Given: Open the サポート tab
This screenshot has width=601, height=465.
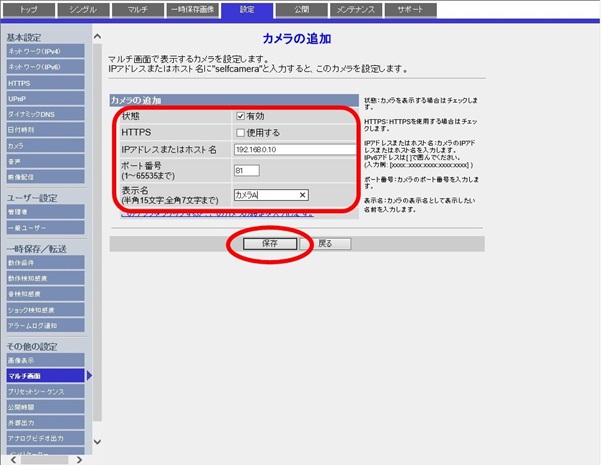Looking at the screenshot, I should 411,10.
